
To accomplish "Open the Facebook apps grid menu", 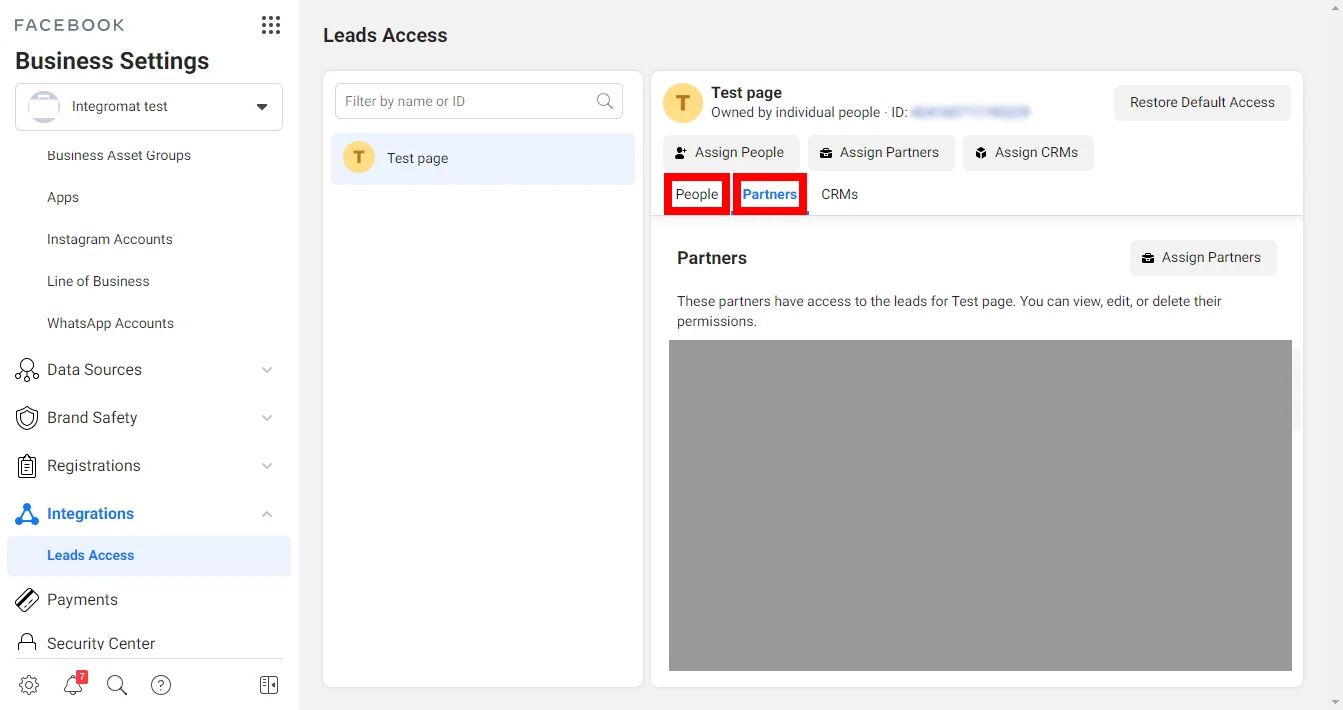I will [x=270, y=25].
